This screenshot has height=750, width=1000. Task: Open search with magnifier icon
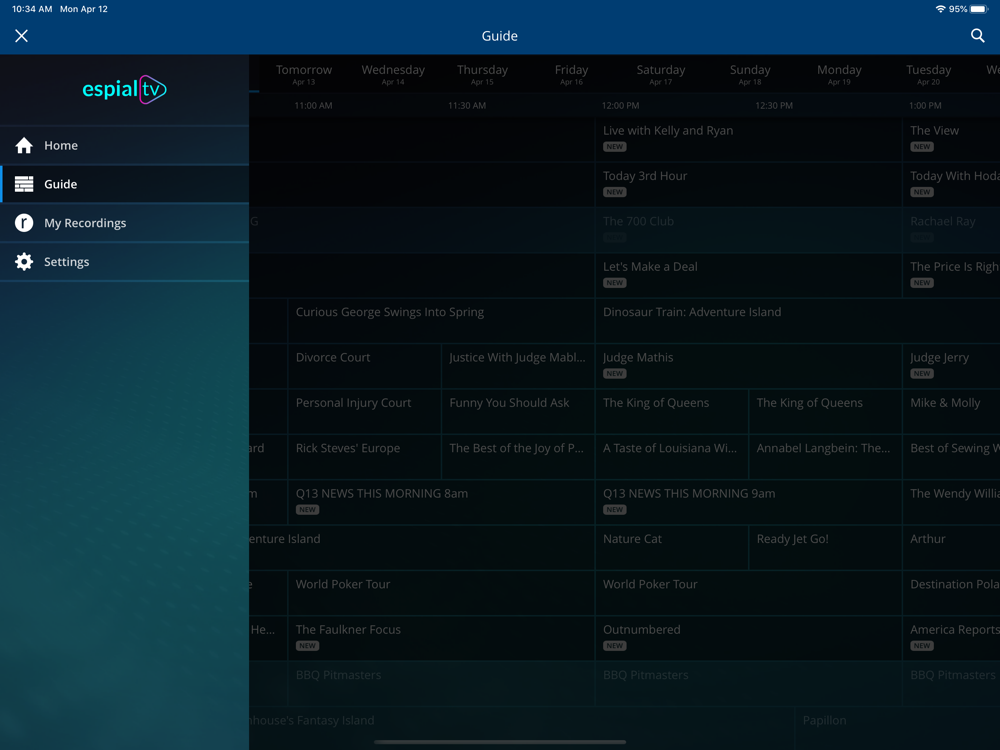[x=978, y=36]
